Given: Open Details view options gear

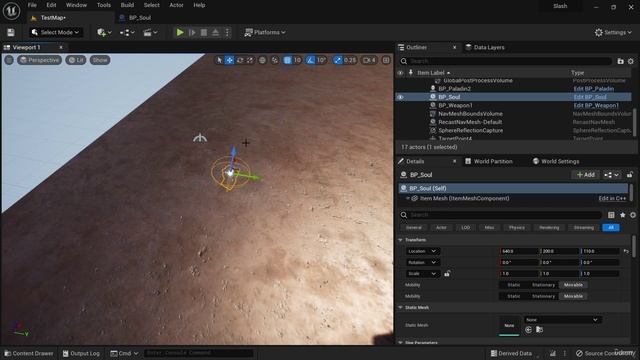Looking at the screenshot, I should pyautogui.click(x=633, y=215).
